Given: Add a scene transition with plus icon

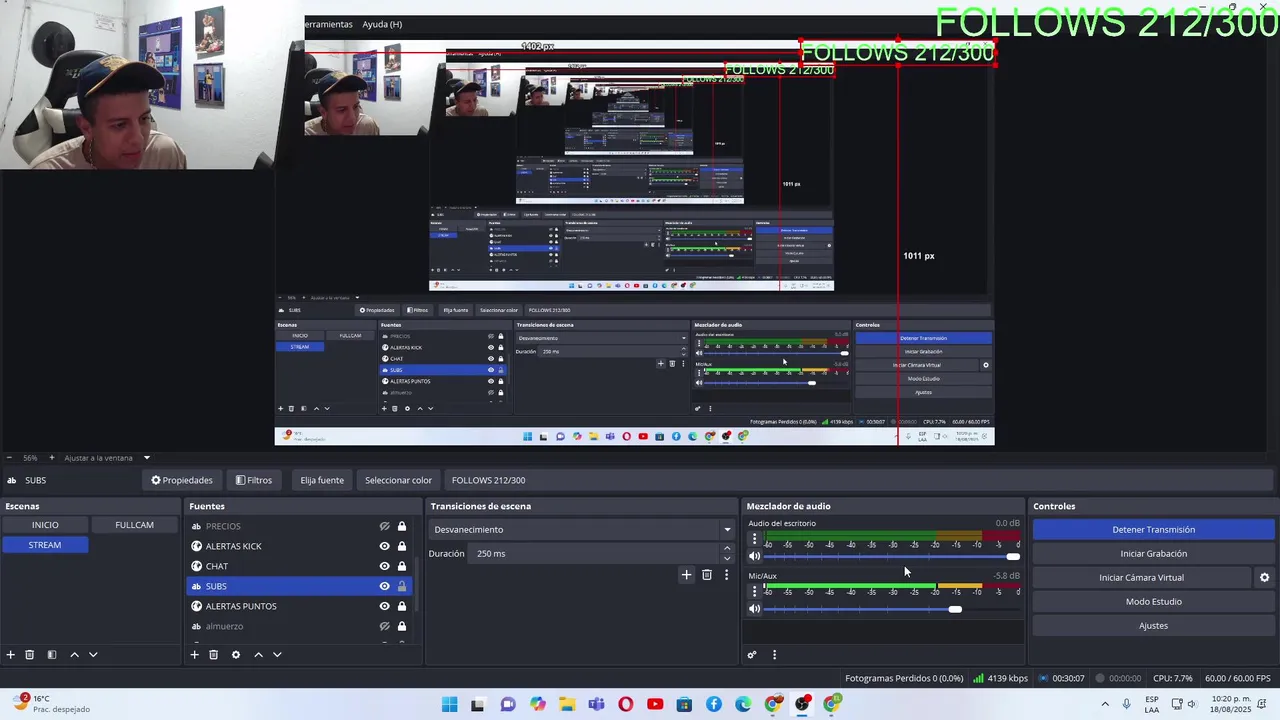Looking at the screenshot, I should [686, 575].
